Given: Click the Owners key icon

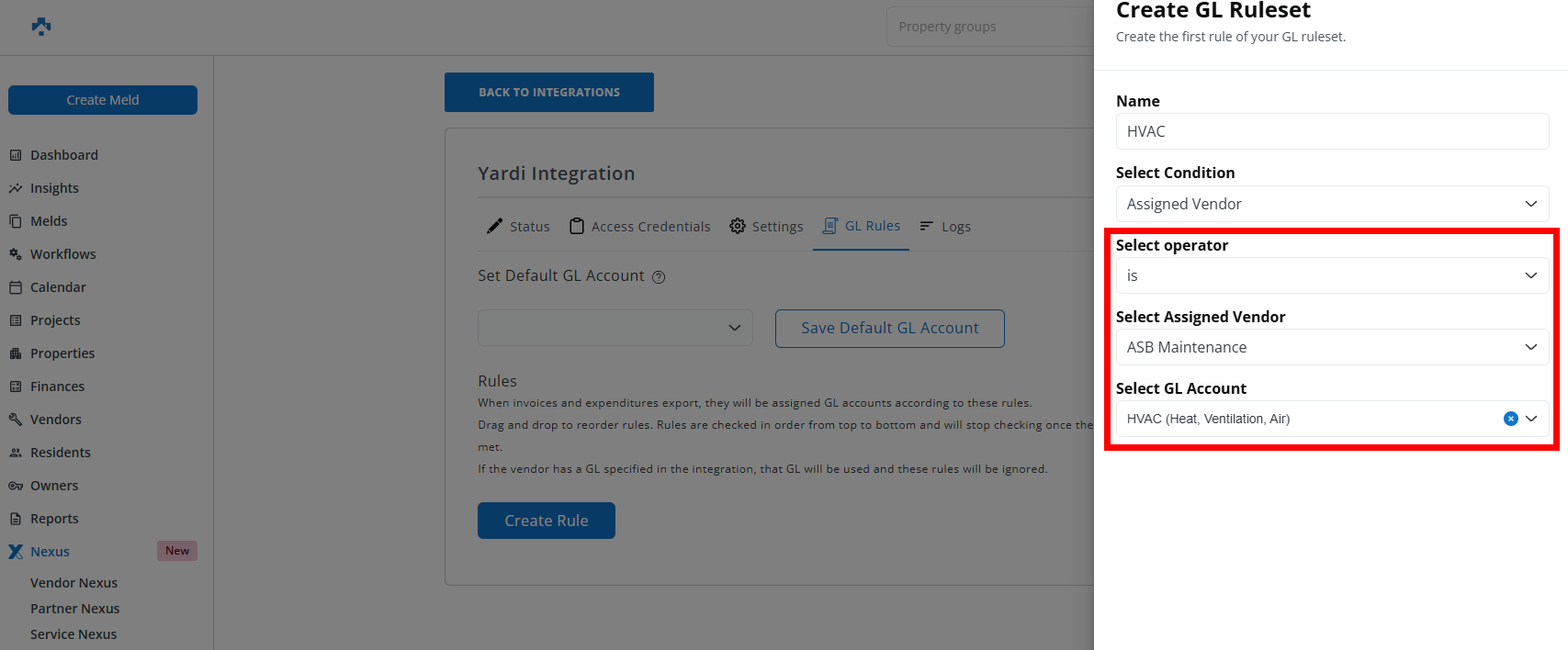Looking at the screenshot, I should [16, 486].
